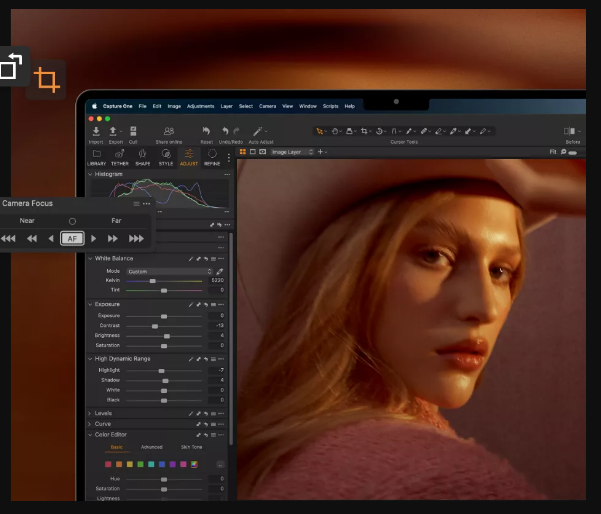Move focus far with triple arrow

(x=136, y=238)
